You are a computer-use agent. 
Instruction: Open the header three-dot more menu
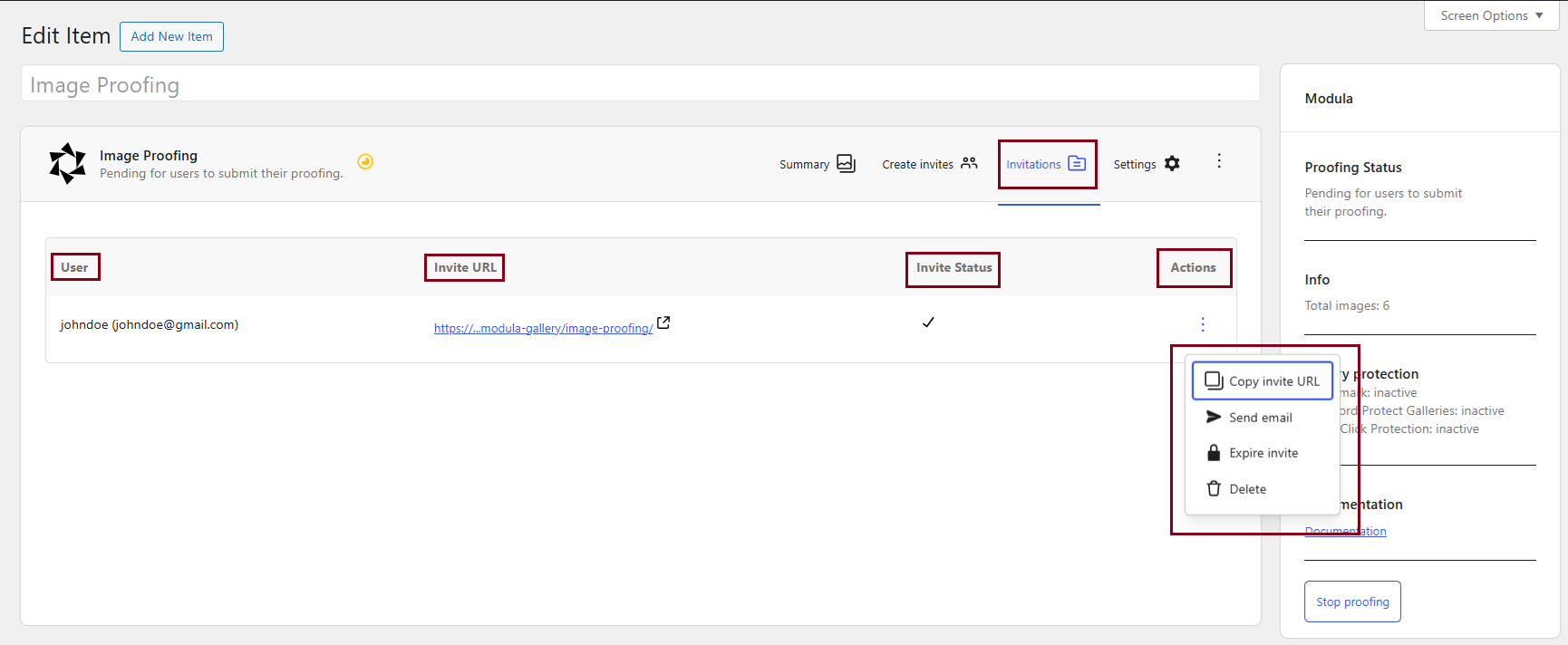pyautogui.click(x=1219, y=161)
